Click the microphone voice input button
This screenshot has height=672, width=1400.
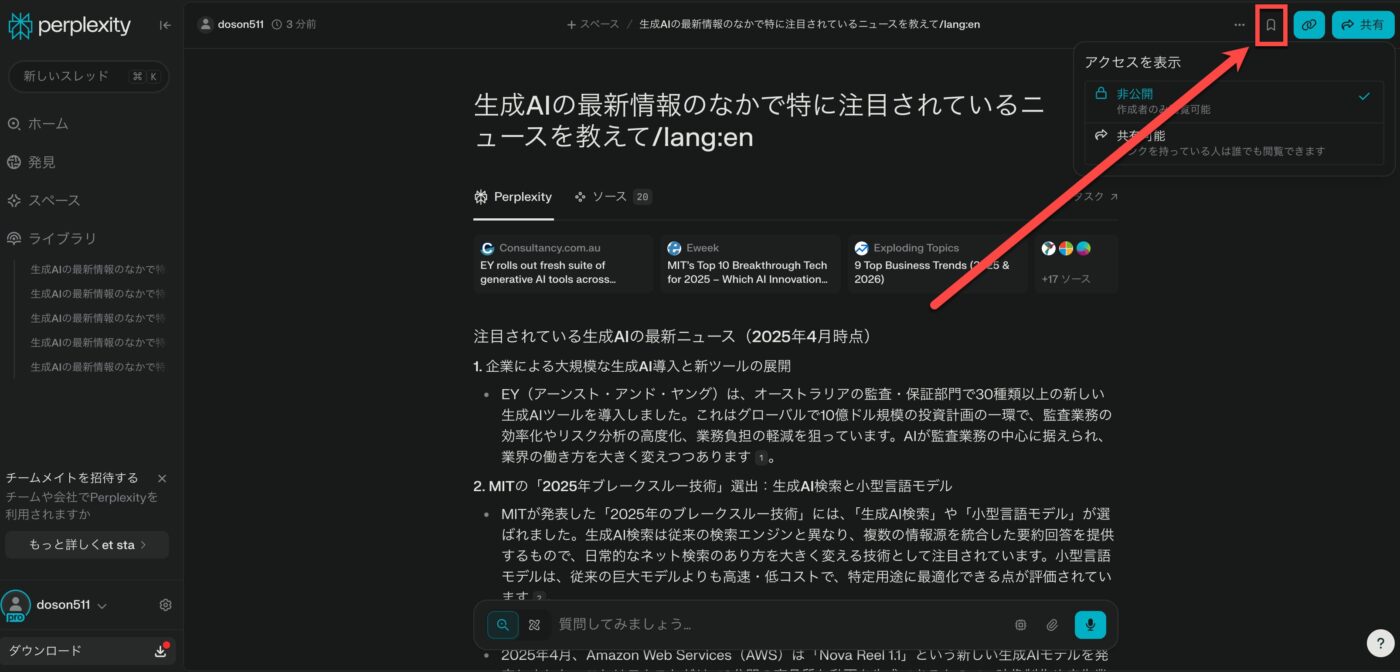coord(1090,625)
